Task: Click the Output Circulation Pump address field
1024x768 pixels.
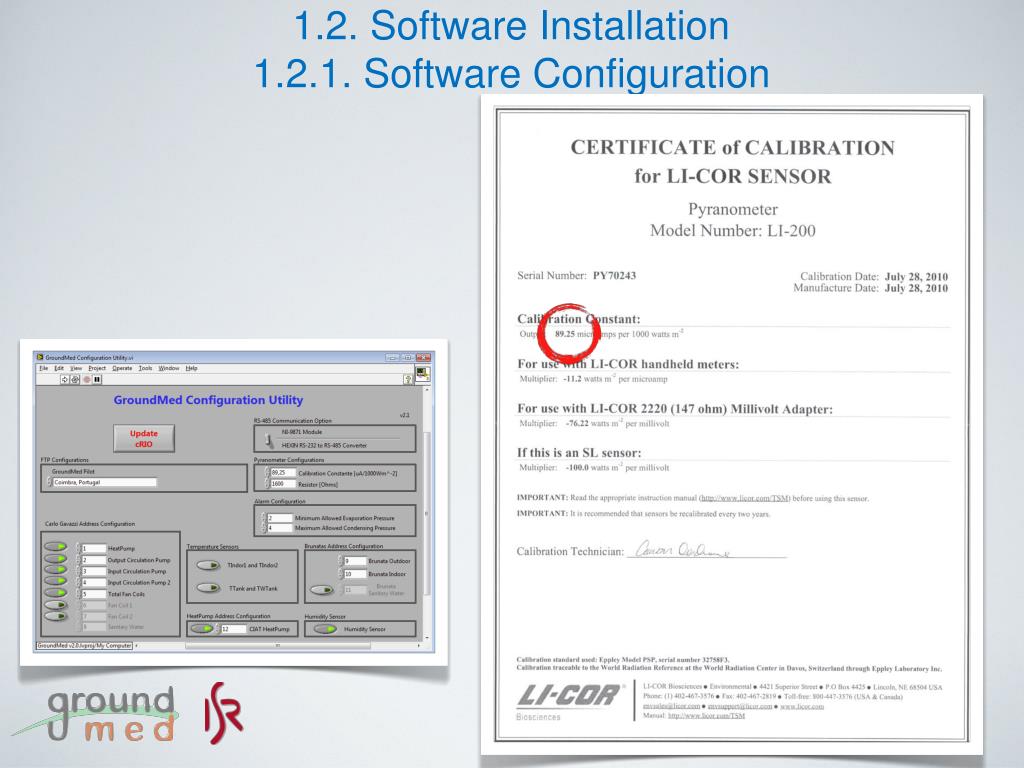Action: (93, 560)
